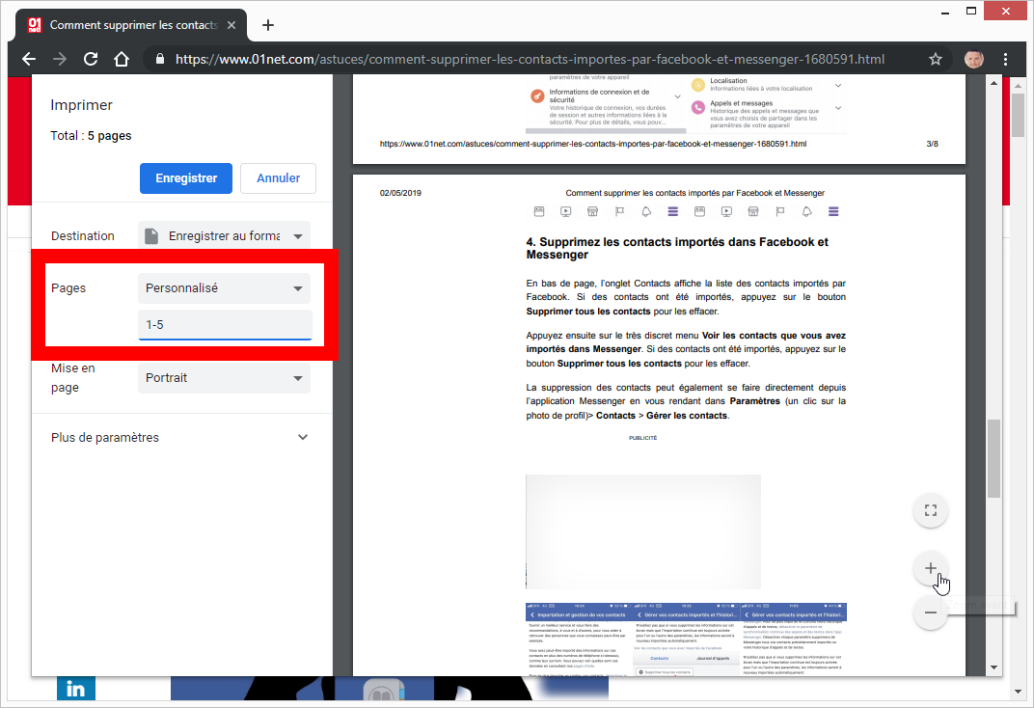Open the Destination dropdown
Screen dimensions: 1034x708
coord(224,236)
